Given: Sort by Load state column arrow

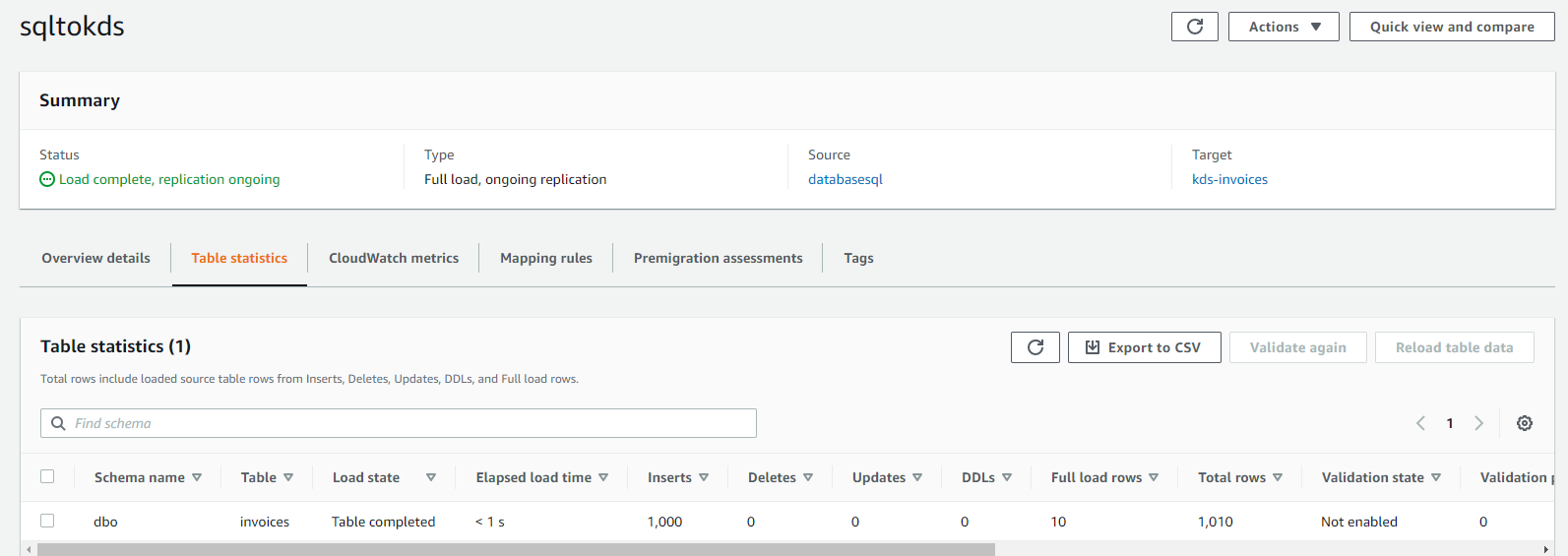Looking at the screenshot, I should point(430,477).
